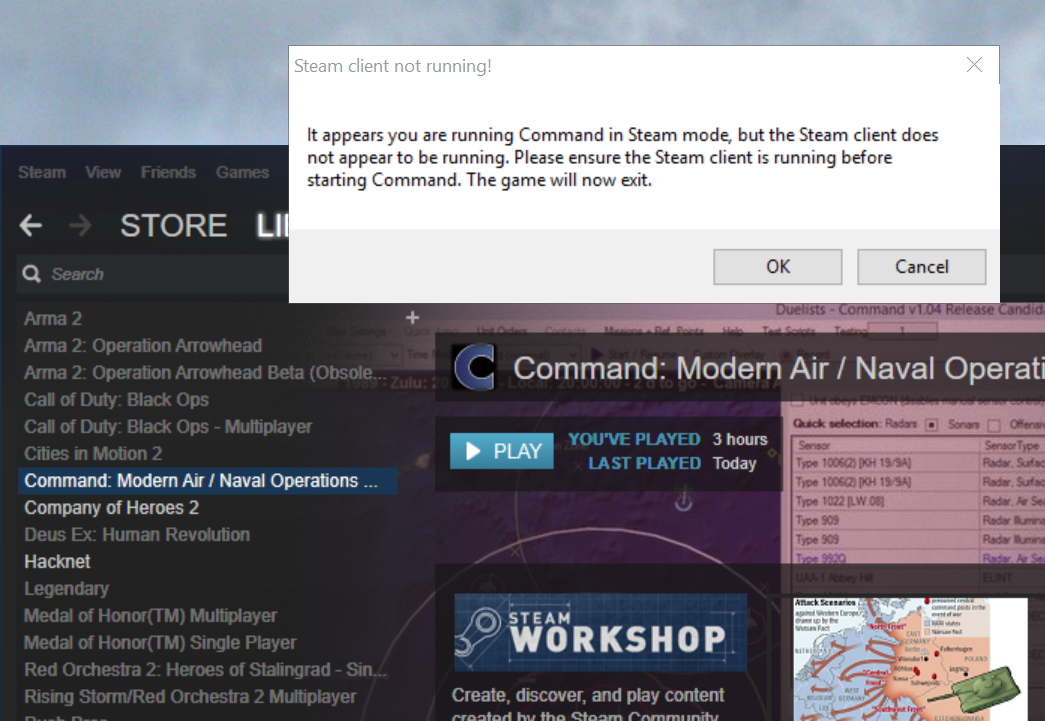
Task: Click Cancel in the Steam client dialog
Action: click(921, 267)
